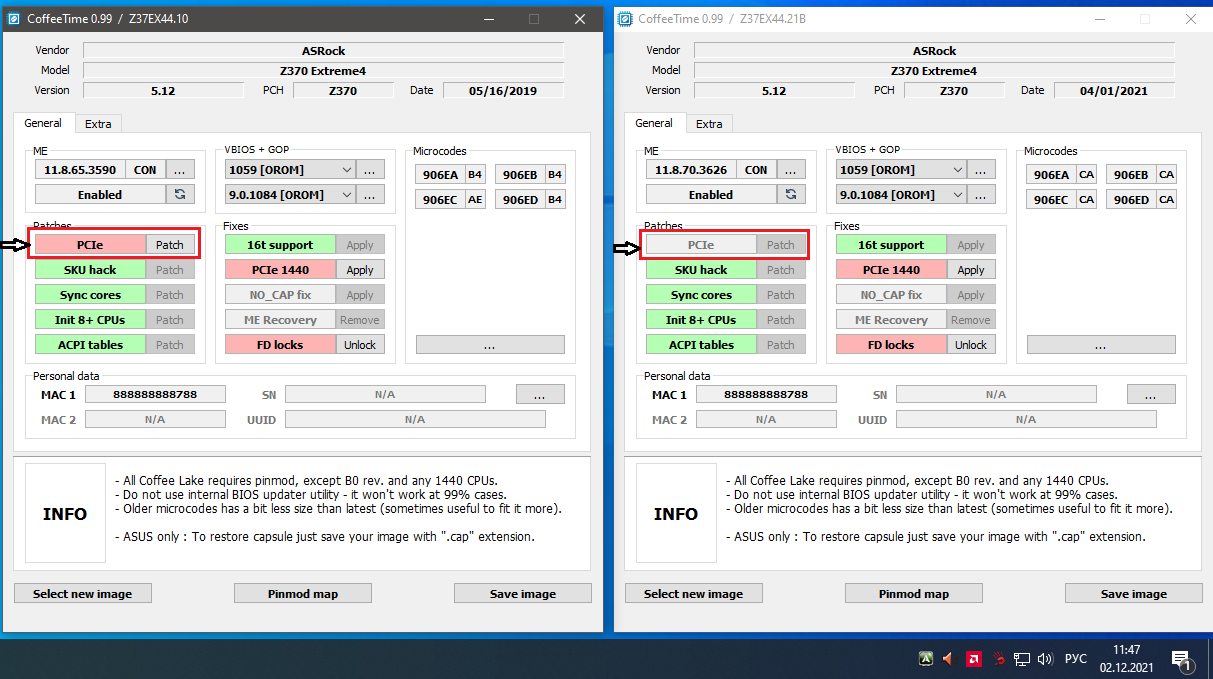Open 1059 [OROM] VBIOS dropdown in left window
Image resolution: width=1213 pixels, height=679 pixels.
coord(290,170)
